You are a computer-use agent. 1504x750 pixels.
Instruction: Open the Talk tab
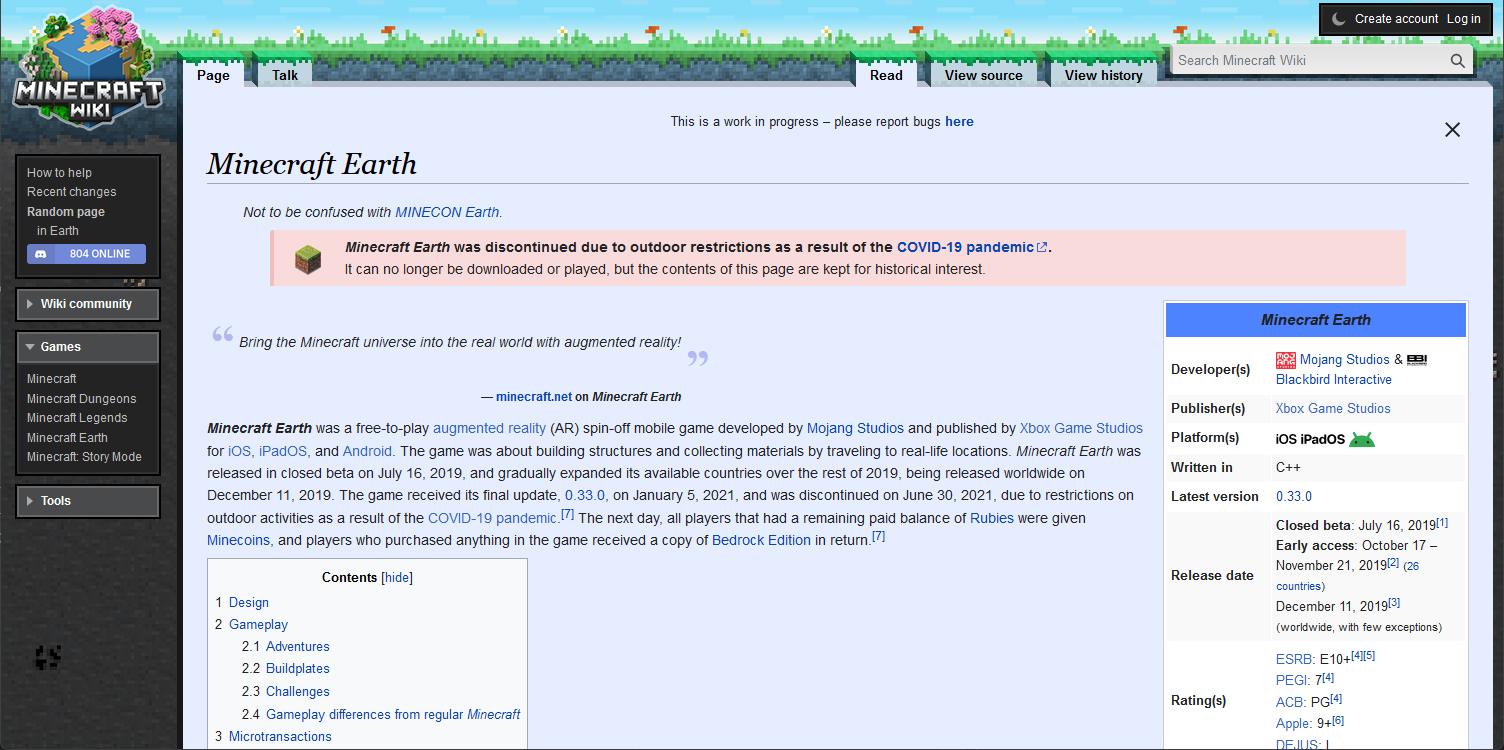[x=285, y=75]
